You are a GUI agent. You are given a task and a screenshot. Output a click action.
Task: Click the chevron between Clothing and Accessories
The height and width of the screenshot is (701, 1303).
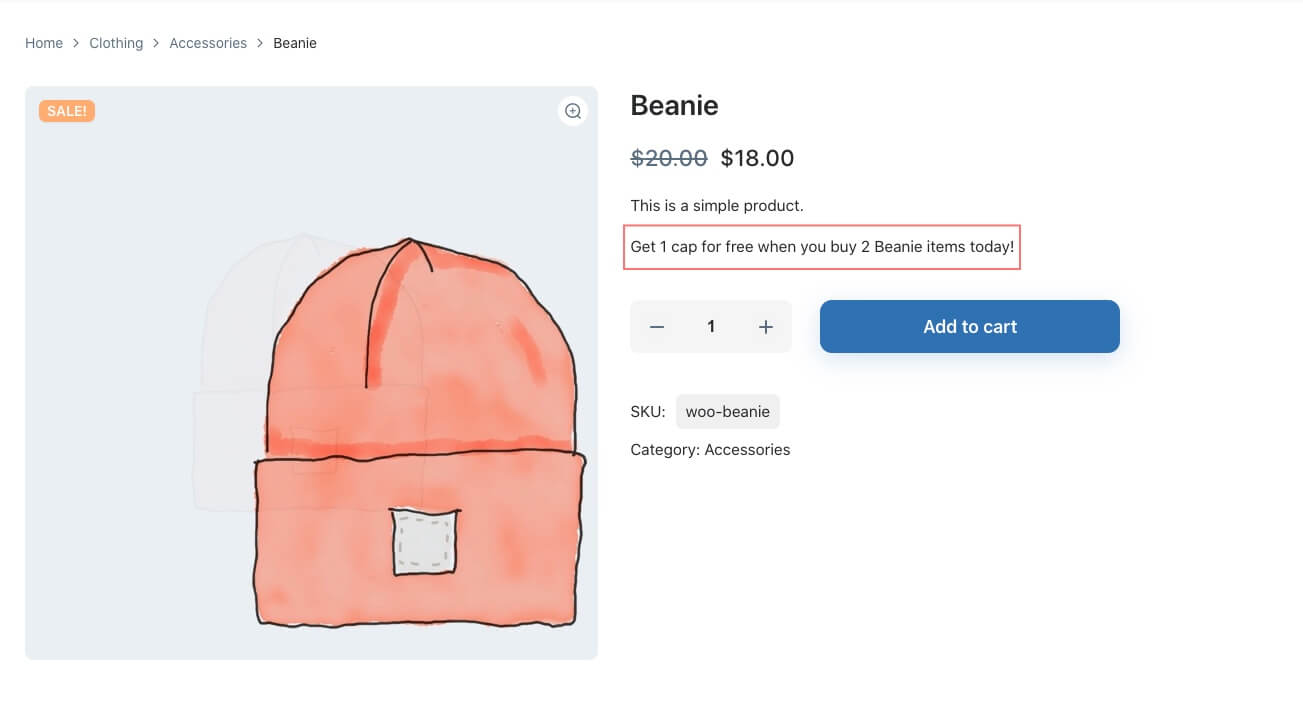[x=156, y=43]
